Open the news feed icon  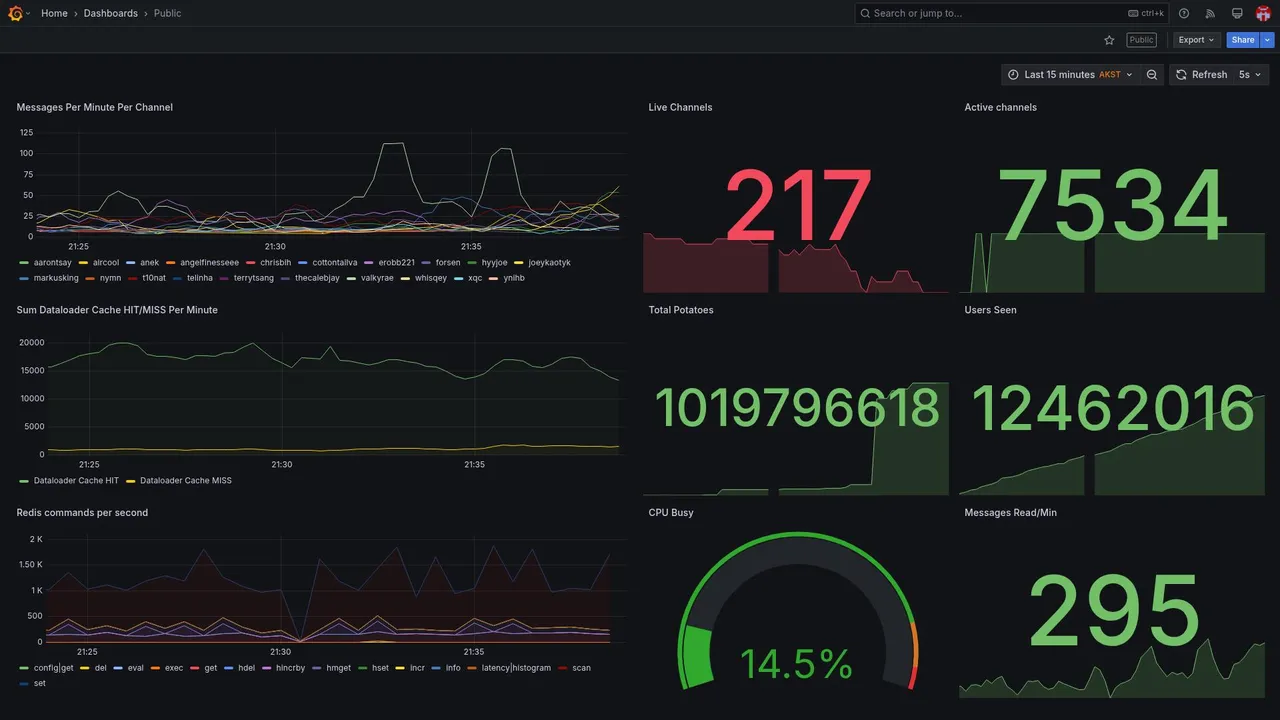click(x=1210, y=13)
